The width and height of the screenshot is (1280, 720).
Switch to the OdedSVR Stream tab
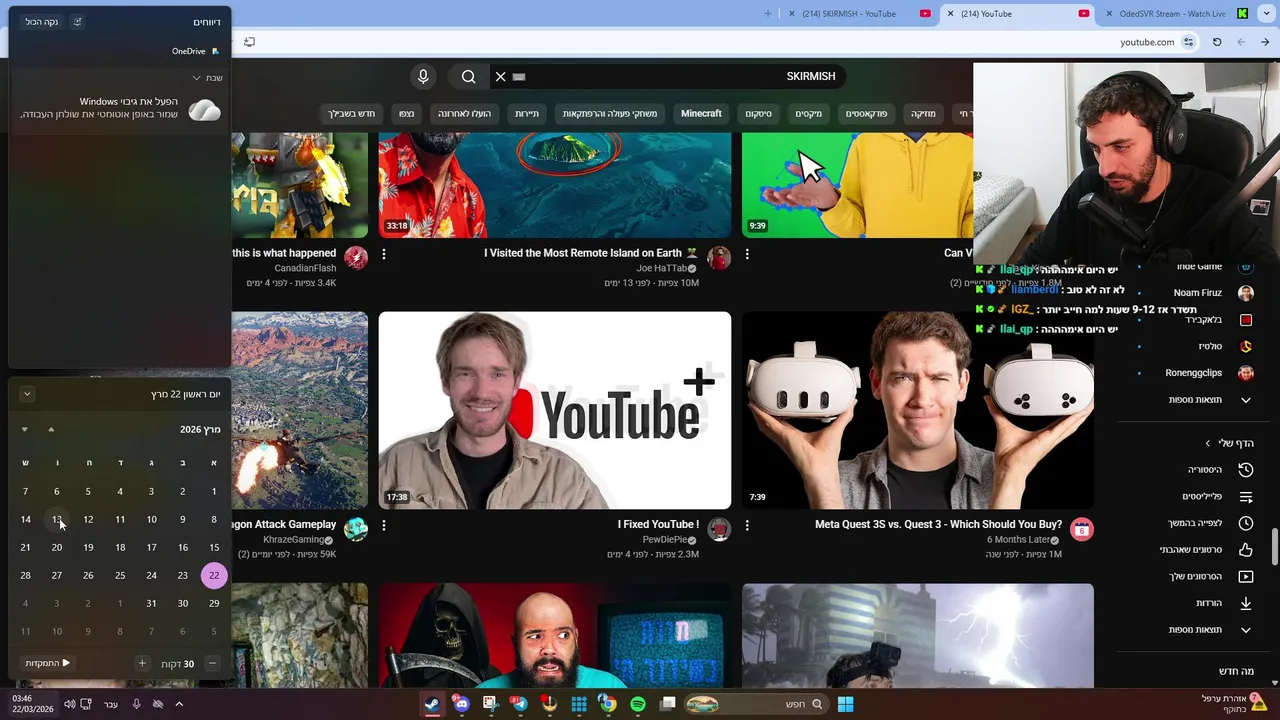pos(1179,14)
